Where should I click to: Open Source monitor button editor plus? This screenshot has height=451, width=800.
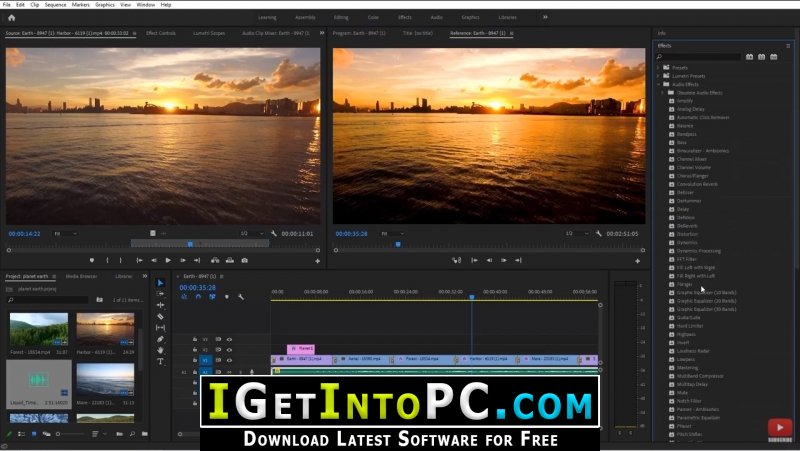click(x=317, y=261)
